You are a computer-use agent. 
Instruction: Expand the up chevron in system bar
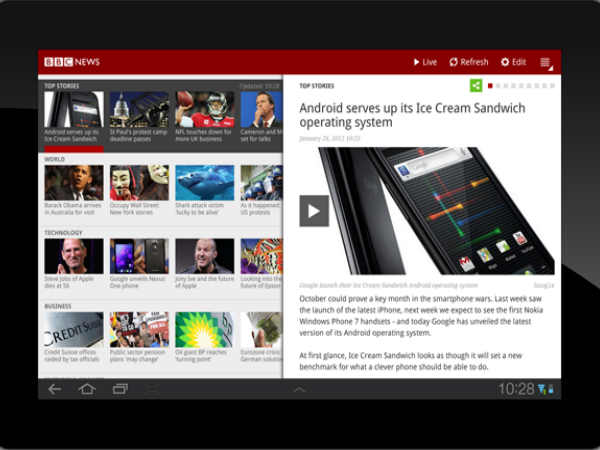(x=300, y=390)
